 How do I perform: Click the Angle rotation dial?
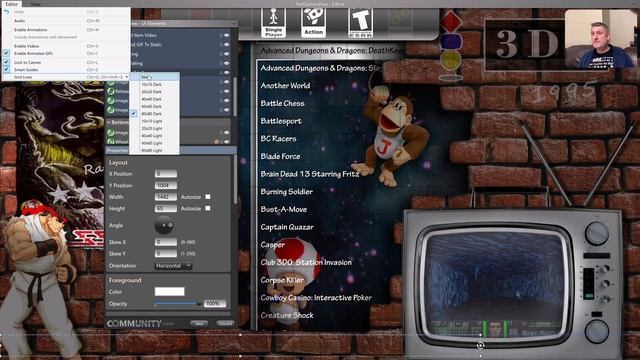[x=164, y=225]
